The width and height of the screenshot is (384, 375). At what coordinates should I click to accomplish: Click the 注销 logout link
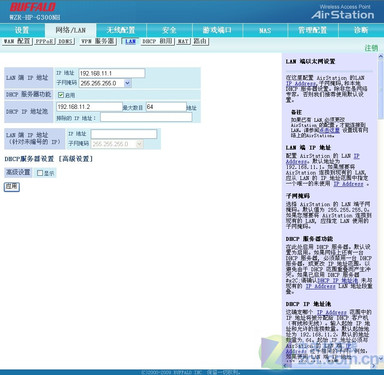coord(371,48)
